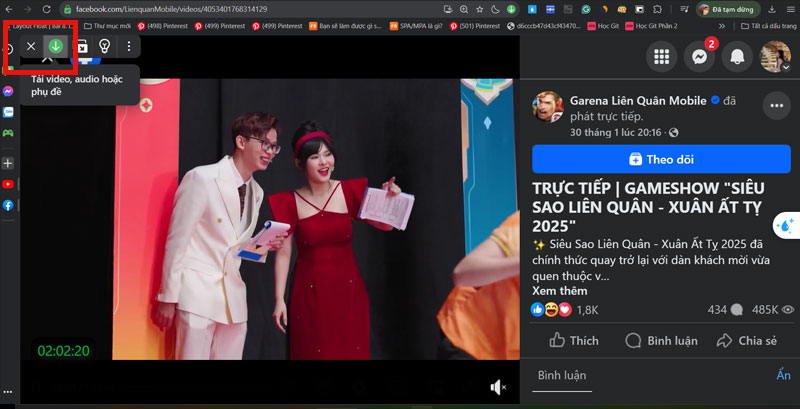The width and height of the screenshot is (800, 409).
Task: Open the Học Git bookmark
Action: click(x=603, y=26)
